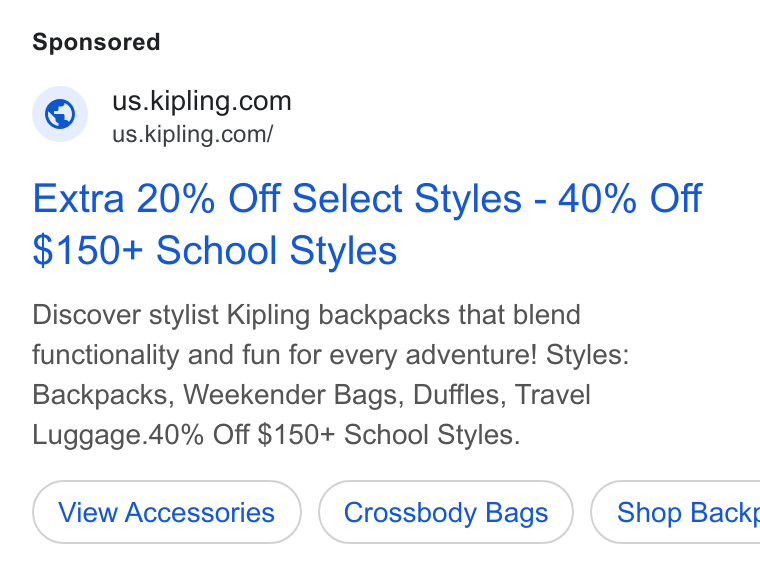
Task: Click the Discover stylist description line
Action: click(x=306, y=315)
